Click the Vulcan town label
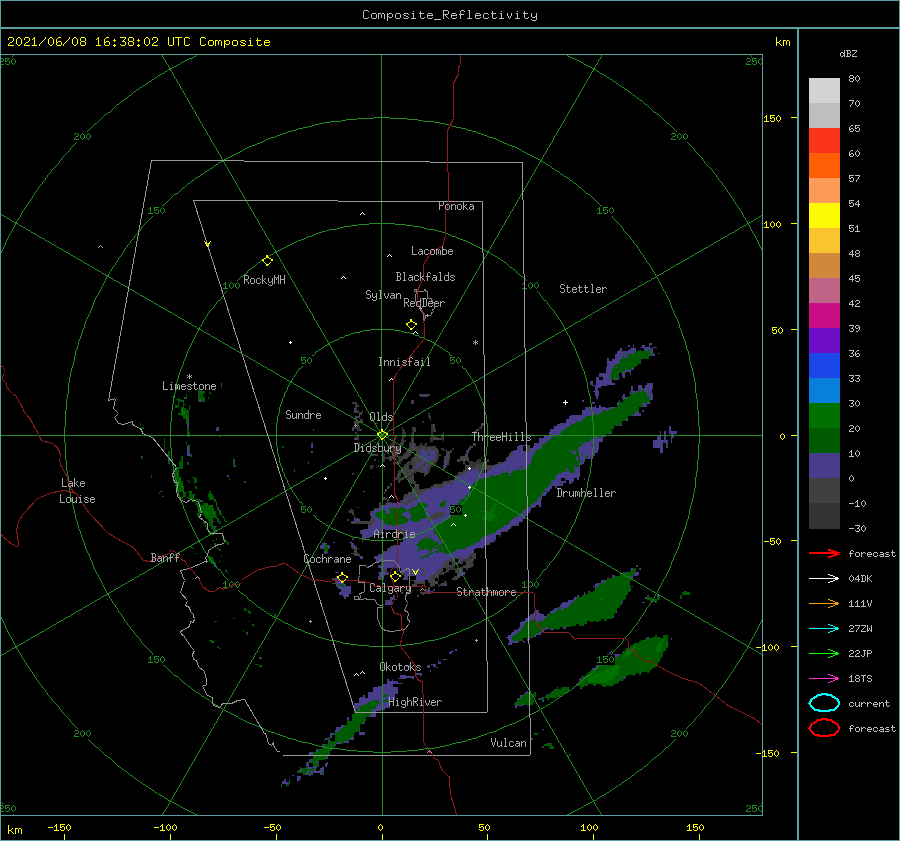The image size is (900, 841). [509, 743]
